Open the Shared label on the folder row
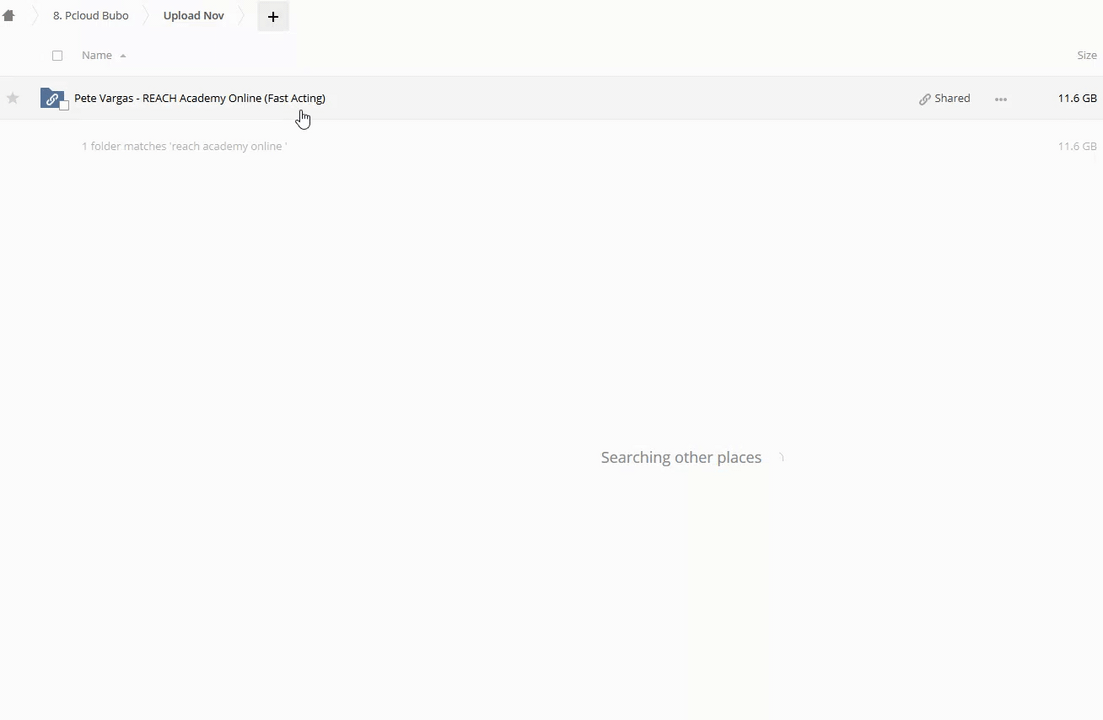1103x720 pixels. pyautogui.click(x=952, y=98)
